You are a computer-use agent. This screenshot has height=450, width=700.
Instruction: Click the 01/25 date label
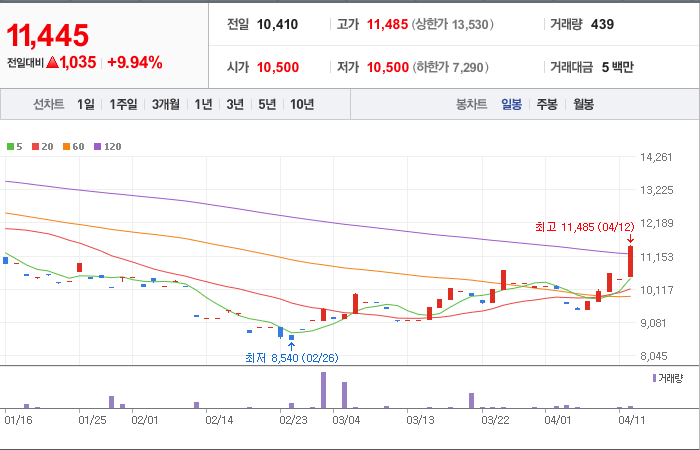pyautogui.click(x=92, y=421)
